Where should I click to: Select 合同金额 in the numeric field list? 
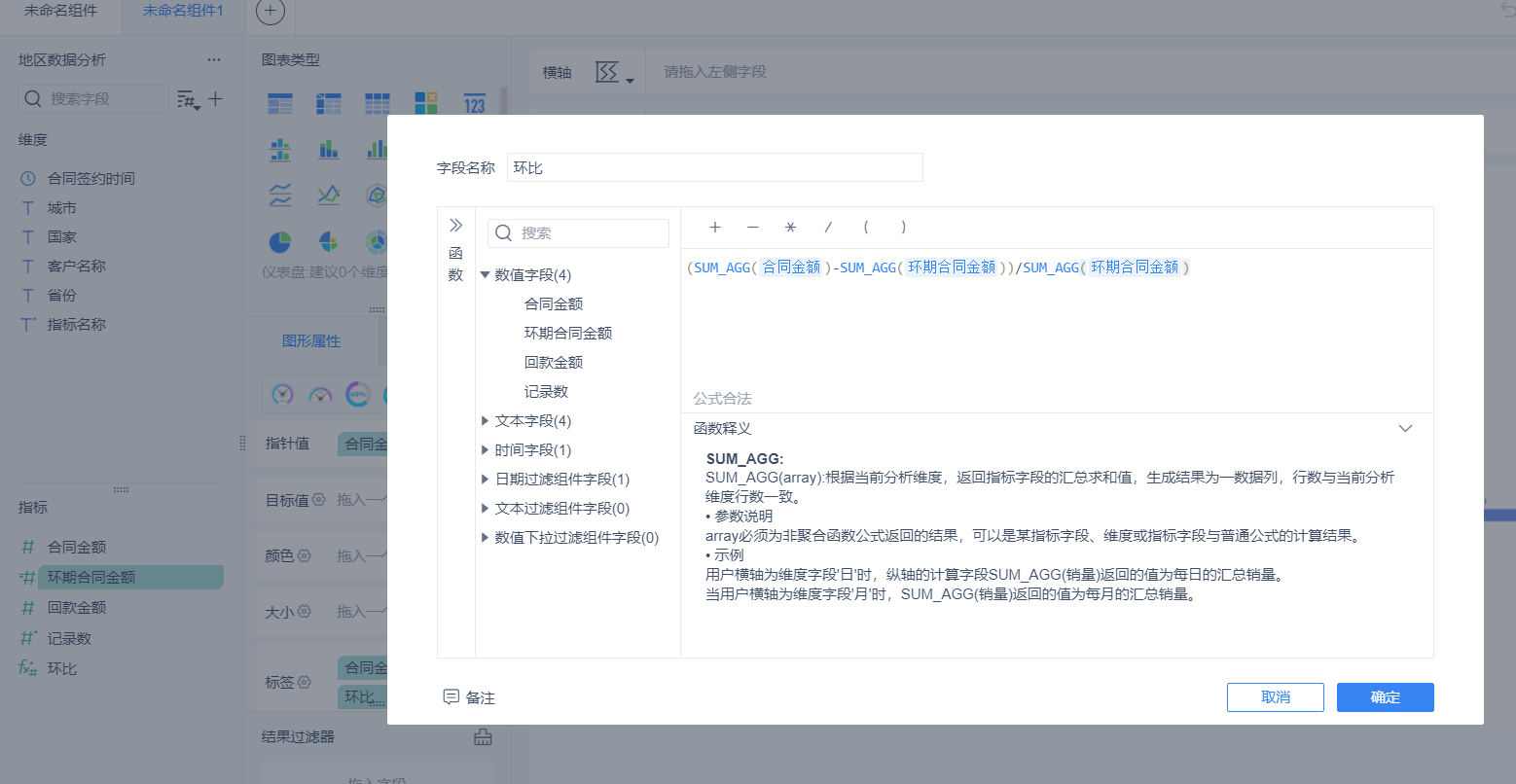554,304
